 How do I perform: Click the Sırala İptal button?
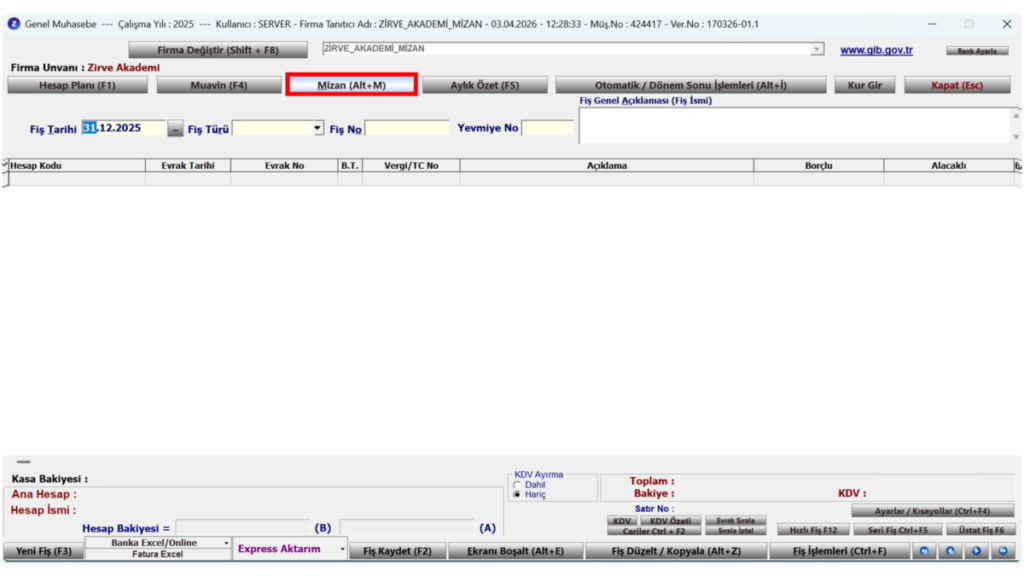[x=735, y=530]
